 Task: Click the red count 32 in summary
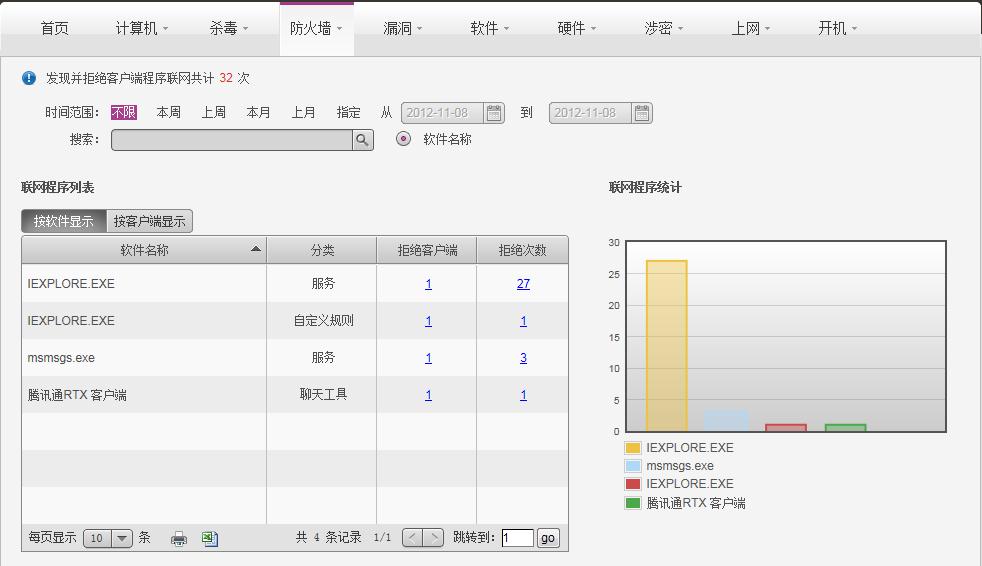226,78
